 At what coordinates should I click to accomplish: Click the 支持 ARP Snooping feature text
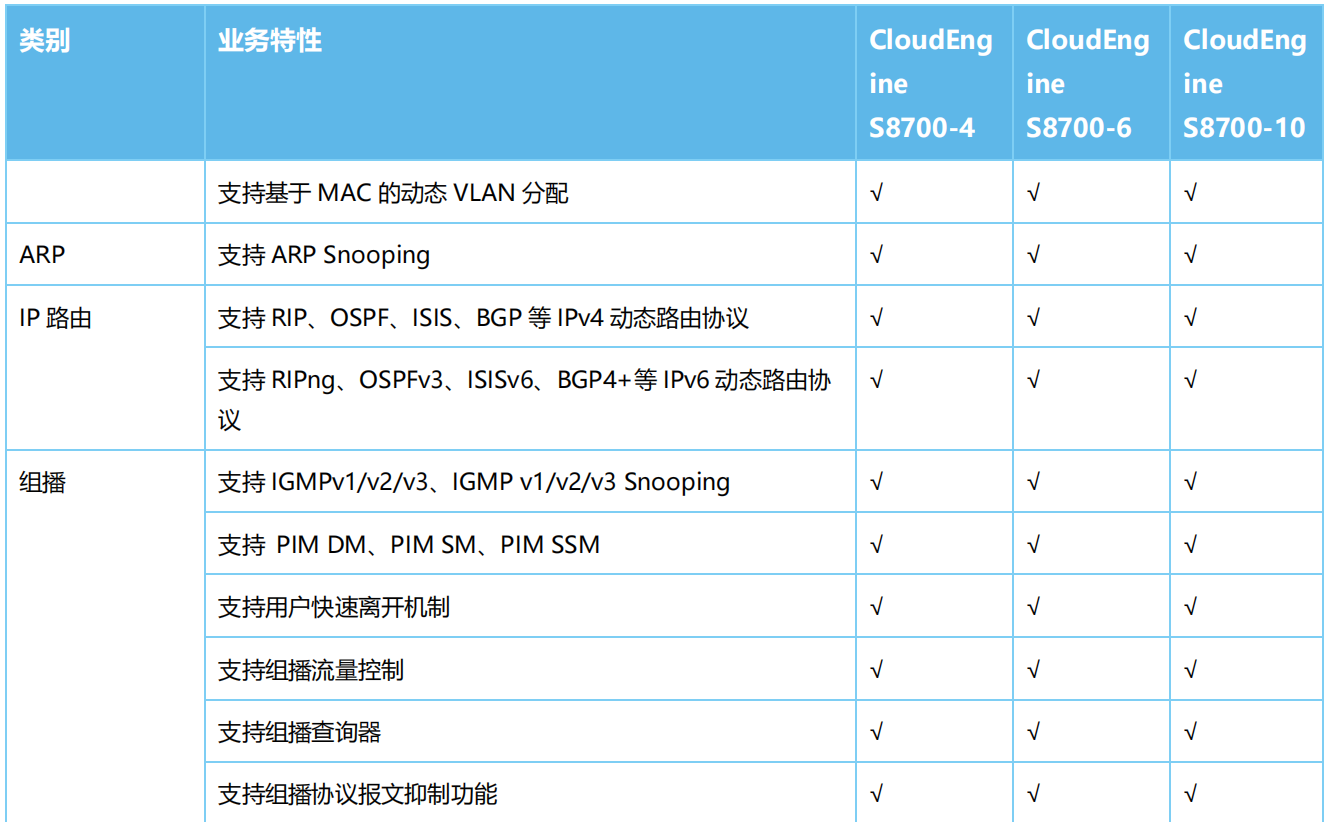[x=324, y=255]
